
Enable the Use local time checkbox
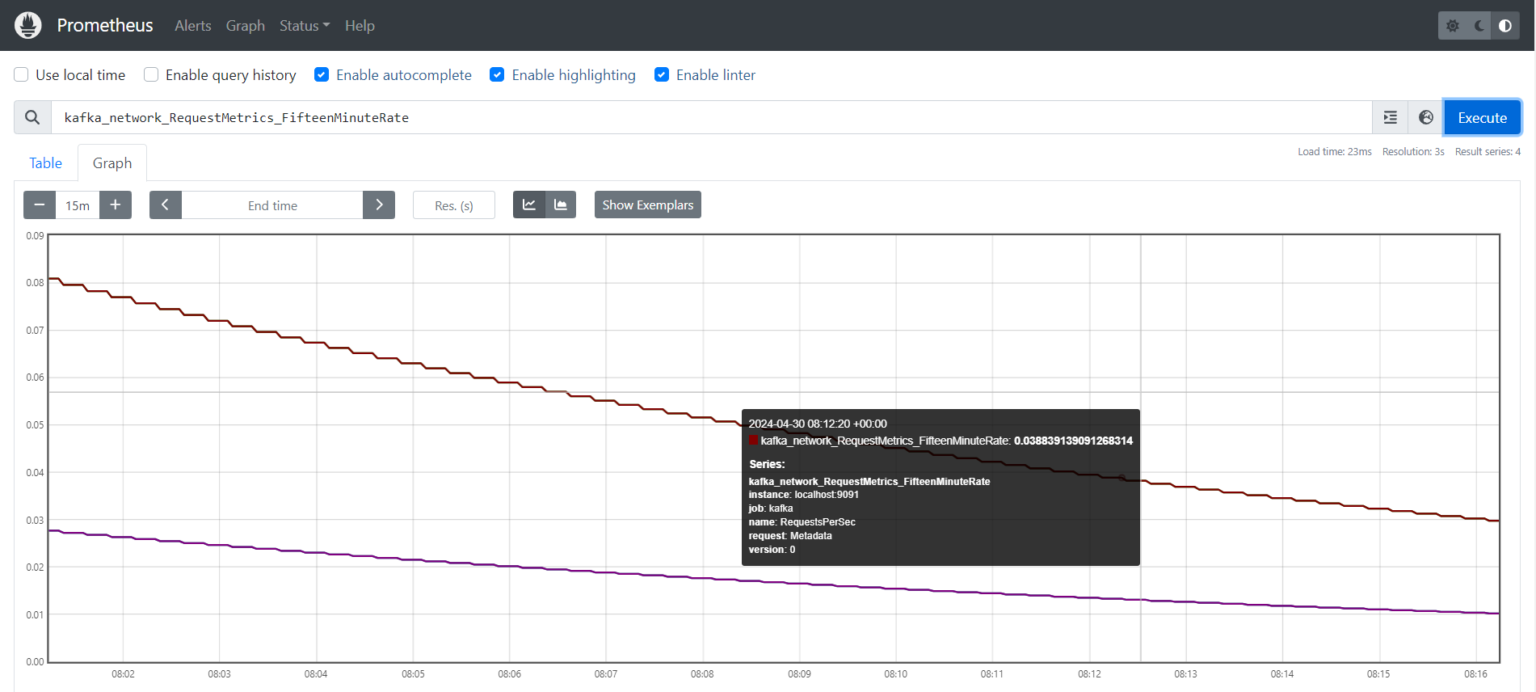pyautogui.click(x=21, y=74)
